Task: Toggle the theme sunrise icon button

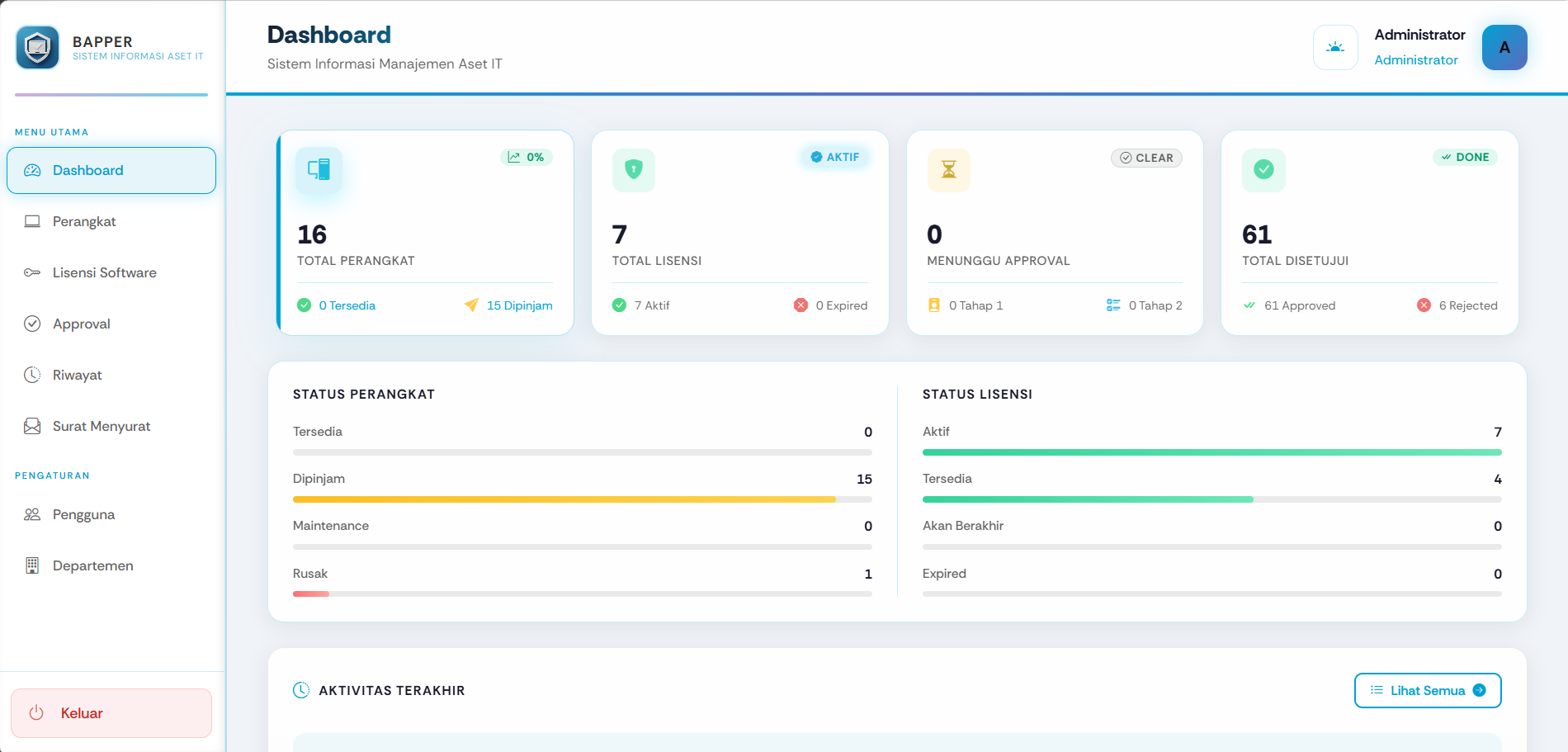Action: [1335, 47]
